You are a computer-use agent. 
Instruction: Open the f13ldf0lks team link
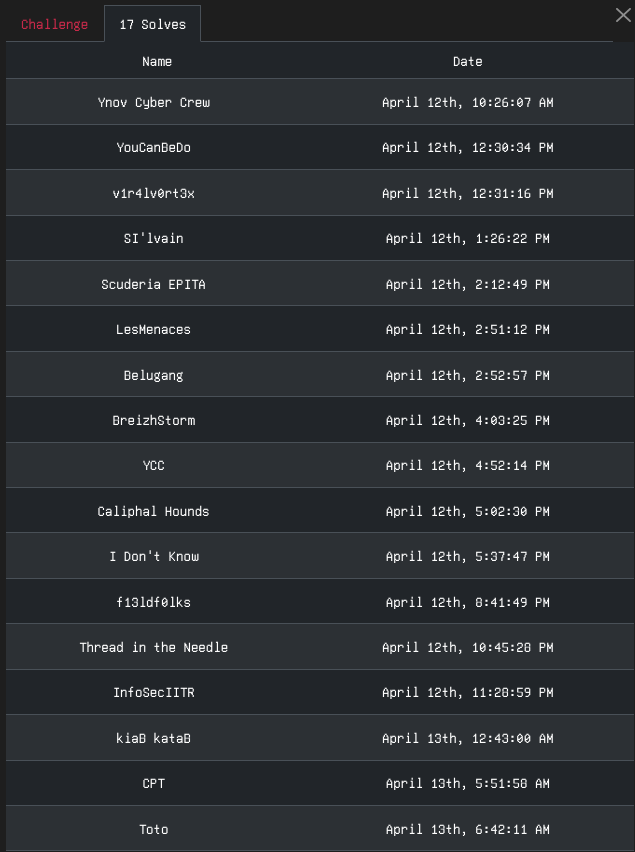[154, 603]
